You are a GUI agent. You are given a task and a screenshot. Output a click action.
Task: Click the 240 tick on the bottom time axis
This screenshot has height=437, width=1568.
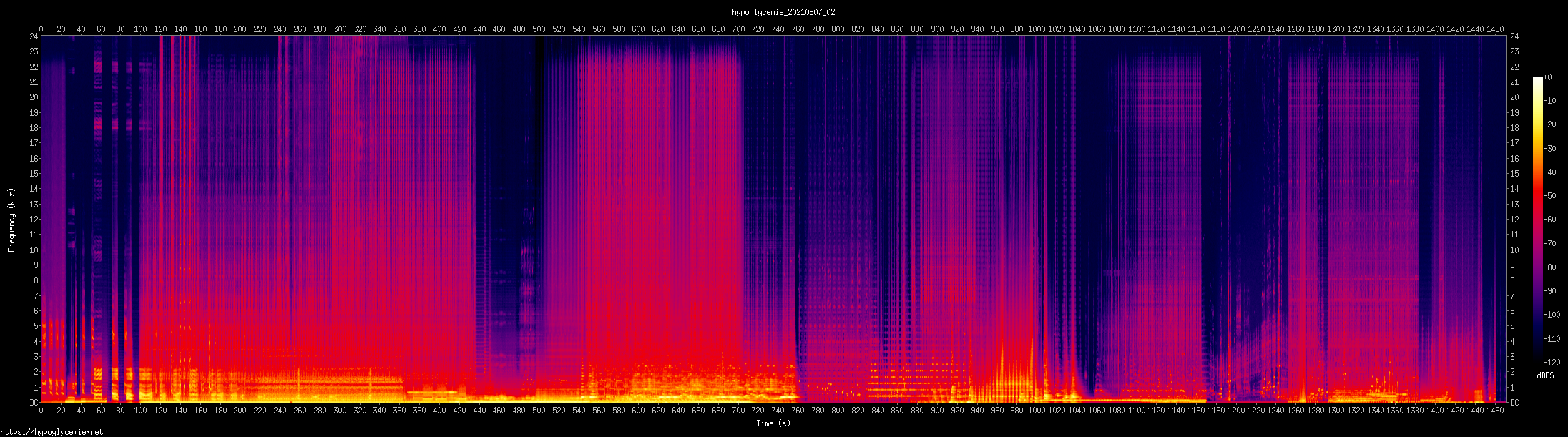click(x=280, y=411)
